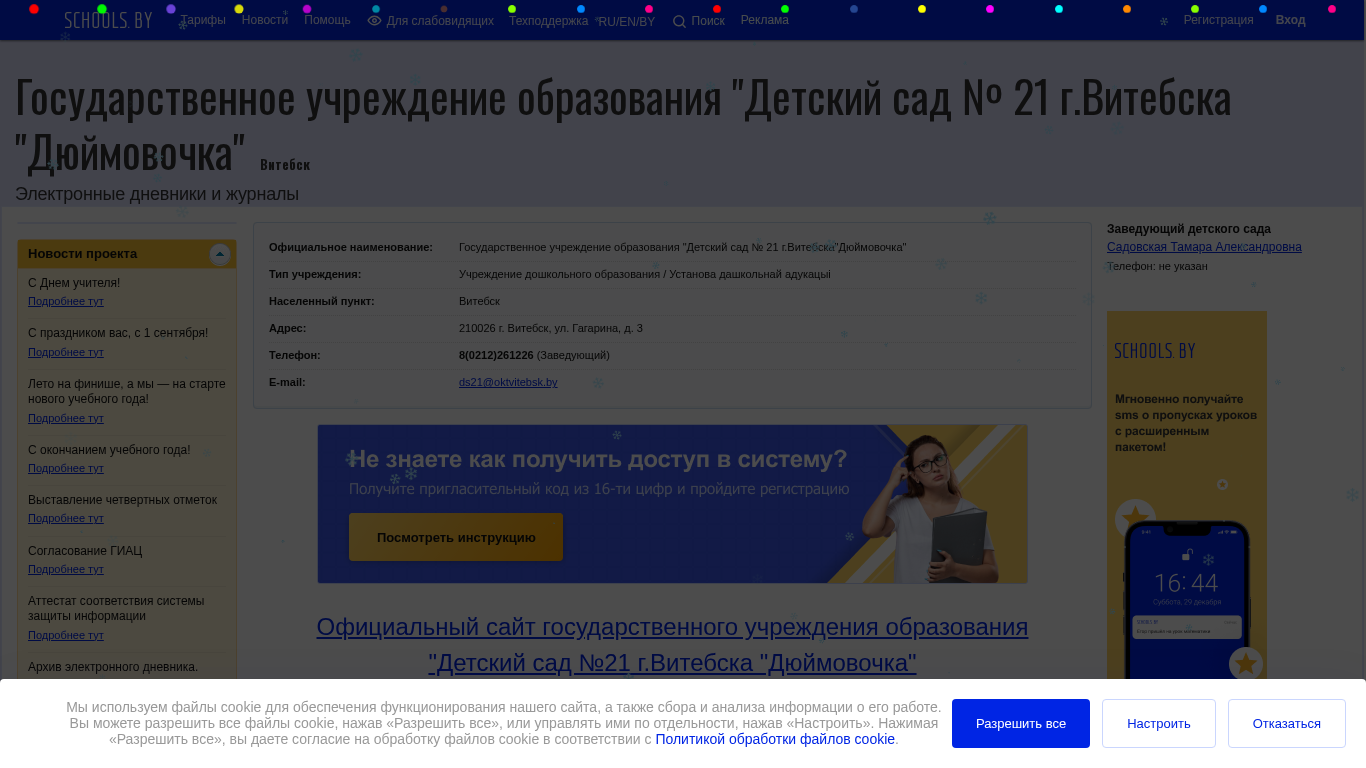
Task: Click the ds21@oktvitebsk.by email link
Action: tap(508, 382)
